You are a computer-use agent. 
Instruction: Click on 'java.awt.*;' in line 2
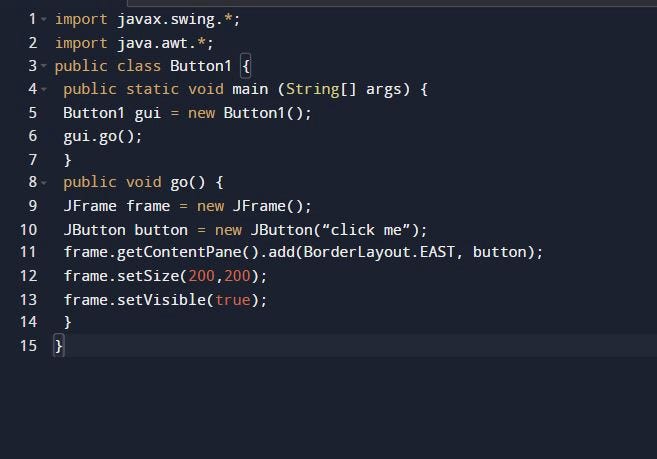click(166, 43)
